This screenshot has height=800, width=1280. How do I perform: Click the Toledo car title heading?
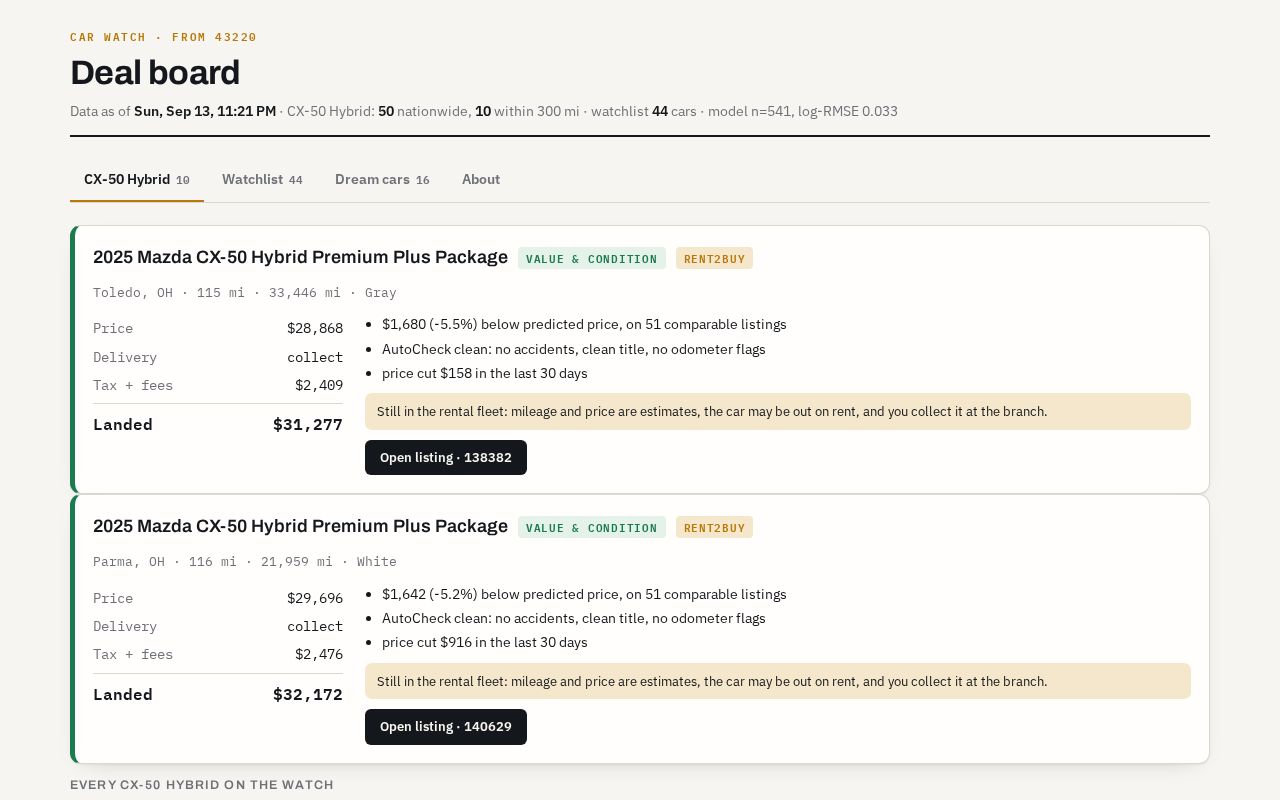click(300, 258)
